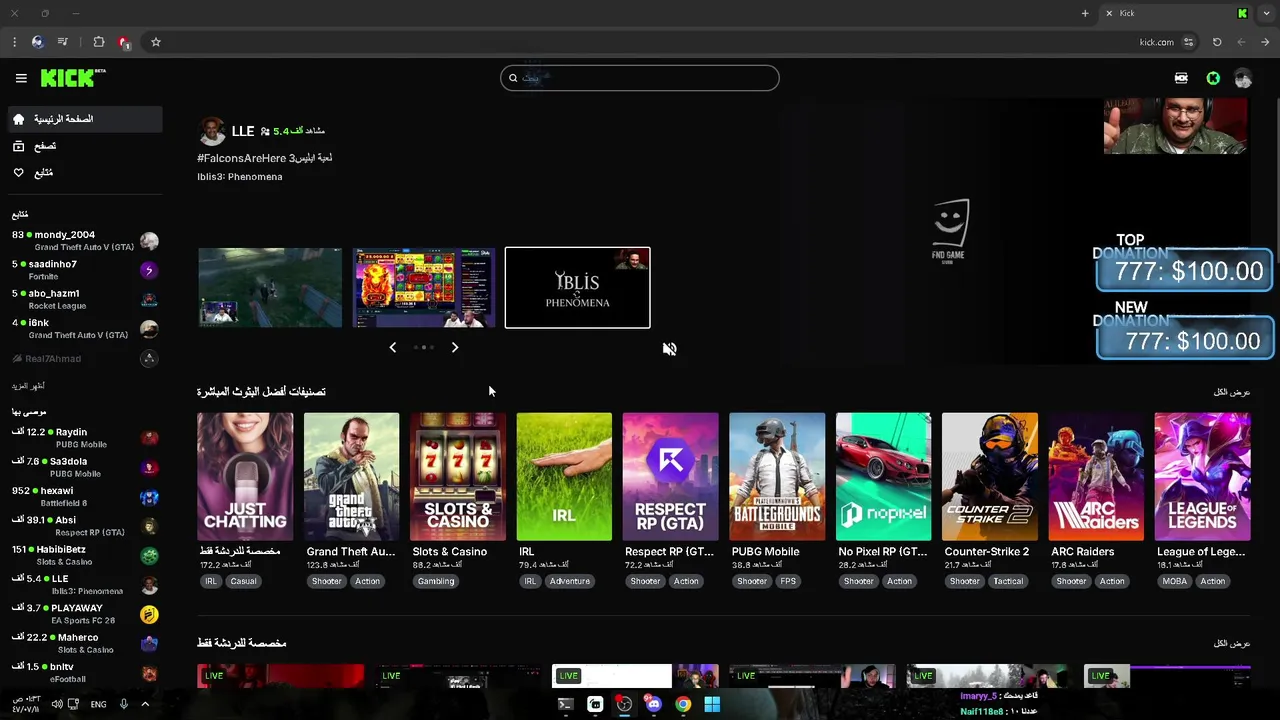This screenshot has width=1280, height=720.
Task: Click Adventure tag under IRL
Action: coord(569,581)
